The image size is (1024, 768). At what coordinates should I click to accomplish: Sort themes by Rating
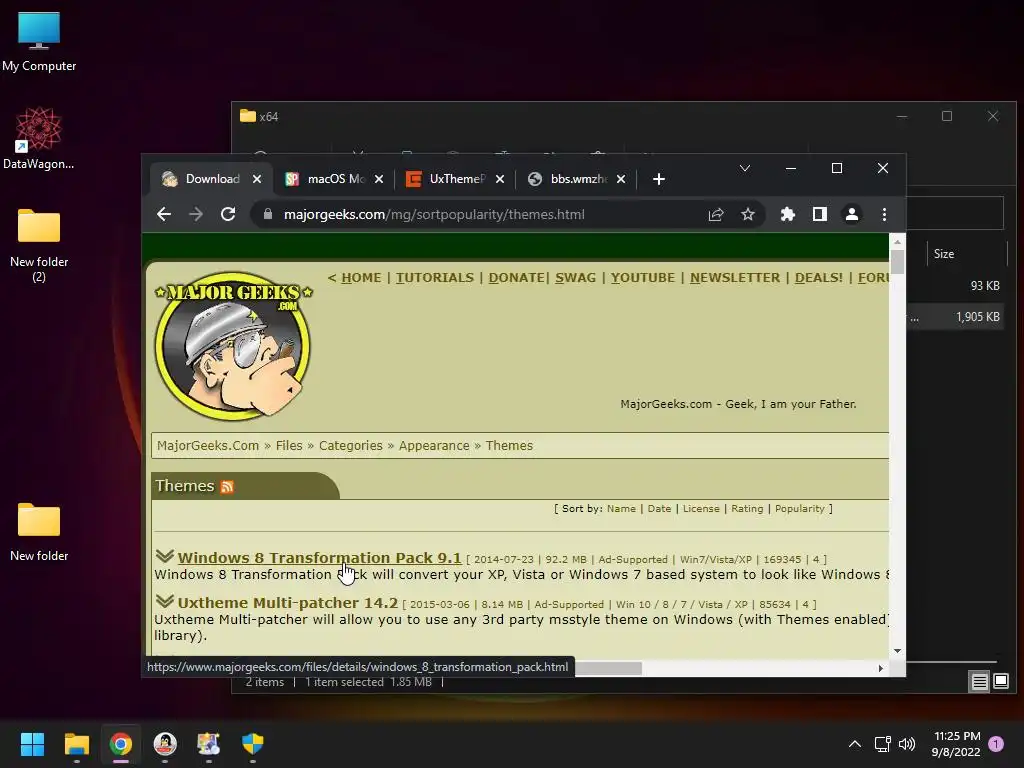(x=747, y=509)
